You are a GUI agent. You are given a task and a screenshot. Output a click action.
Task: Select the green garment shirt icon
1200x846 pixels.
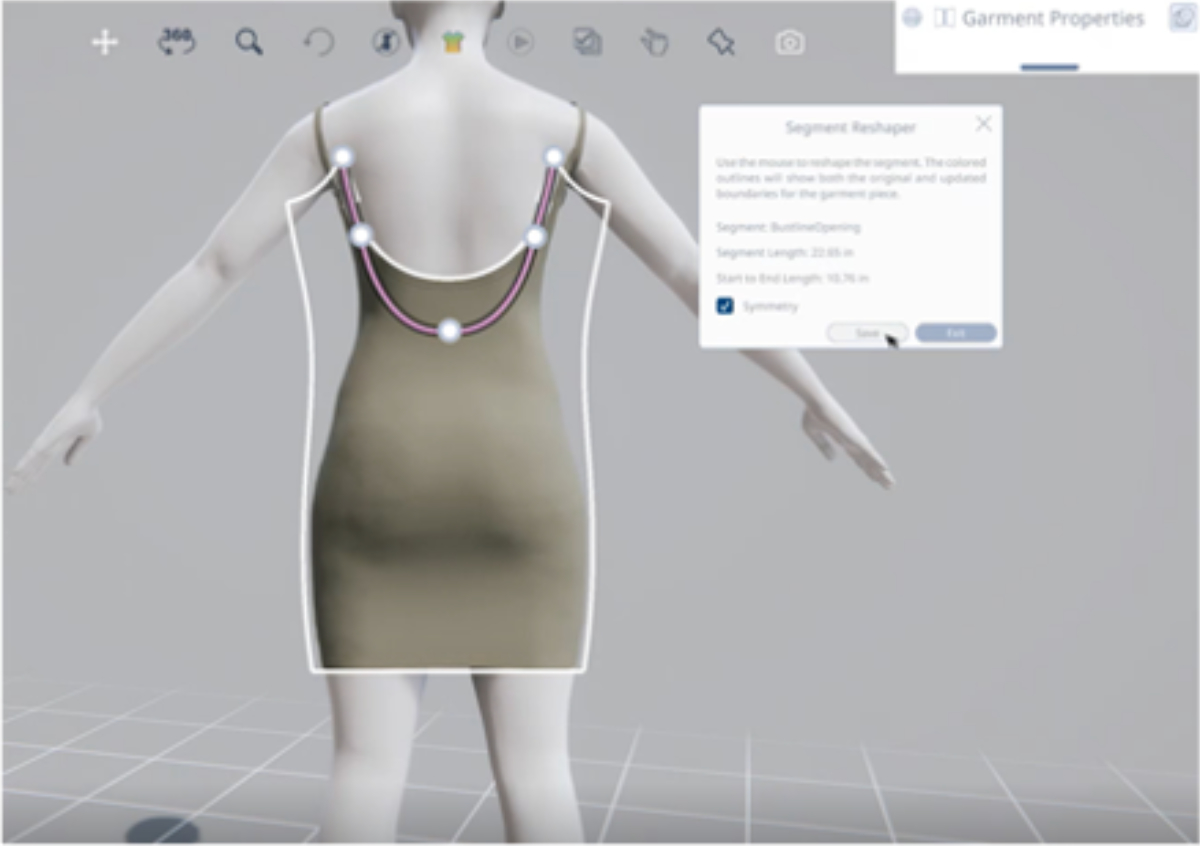[454, 42]
